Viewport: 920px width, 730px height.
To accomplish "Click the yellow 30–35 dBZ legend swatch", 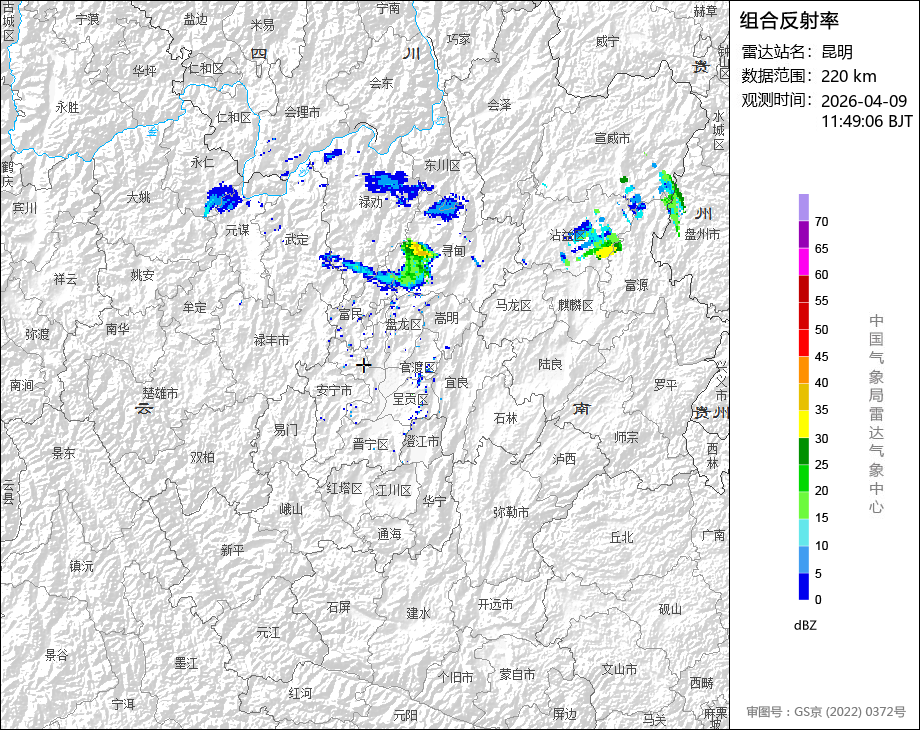I will click(804, 424).
